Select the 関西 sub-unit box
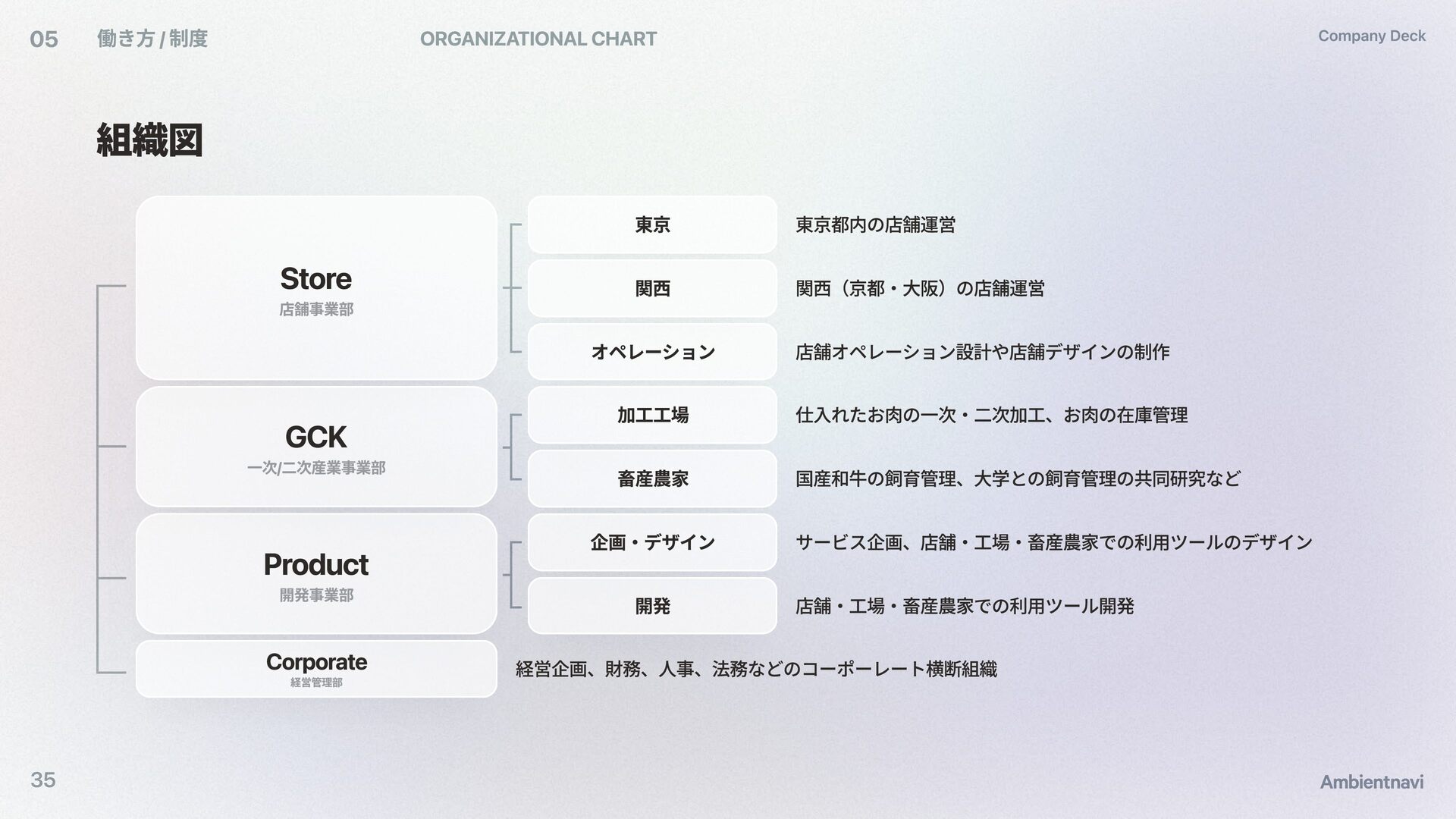 [x=652, y=288]
